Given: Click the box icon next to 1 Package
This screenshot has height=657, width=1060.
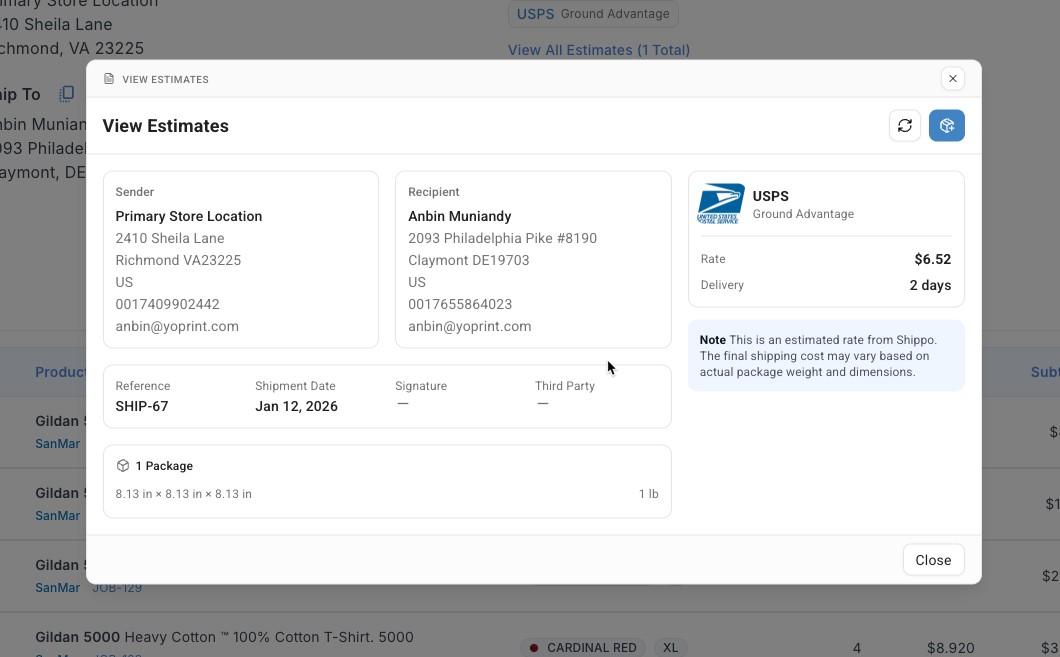Looking at the screenshot, I should click(123, 466).
